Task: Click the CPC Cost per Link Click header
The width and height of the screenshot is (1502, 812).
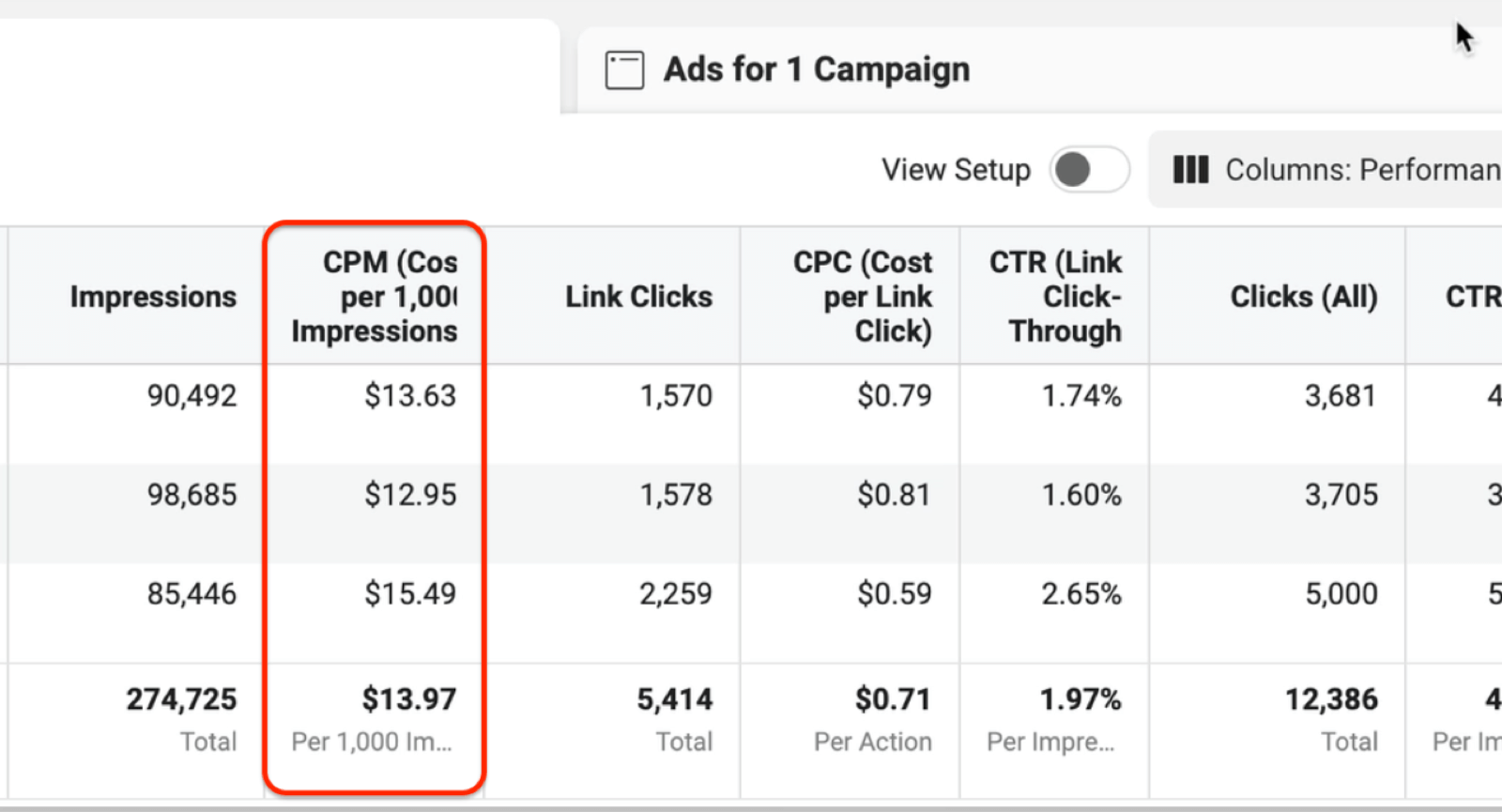Action: point(863,297)
